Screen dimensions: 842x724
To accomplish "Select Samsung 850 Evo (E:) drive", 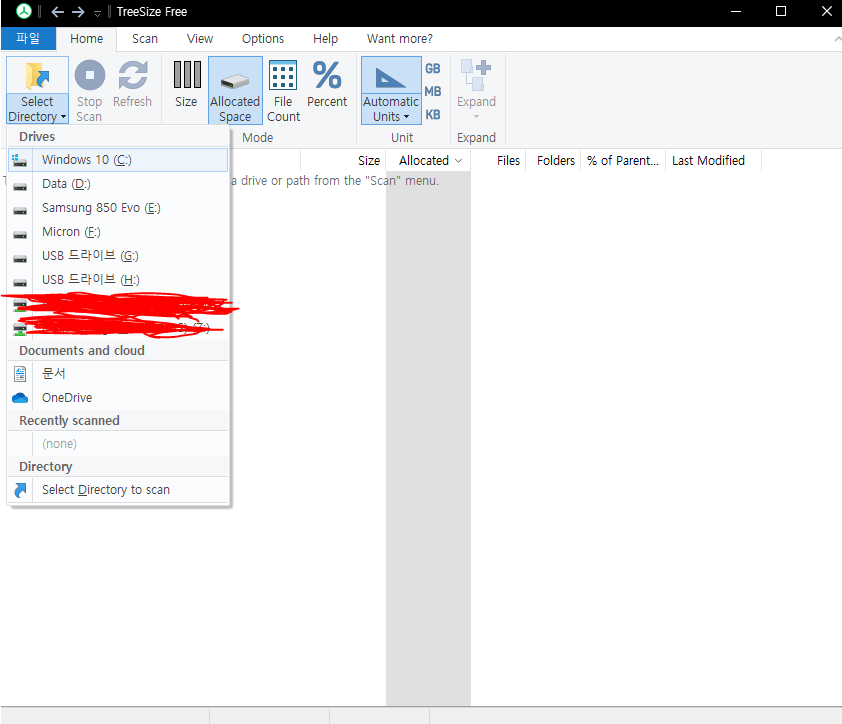I will click(x=118, y=208).
